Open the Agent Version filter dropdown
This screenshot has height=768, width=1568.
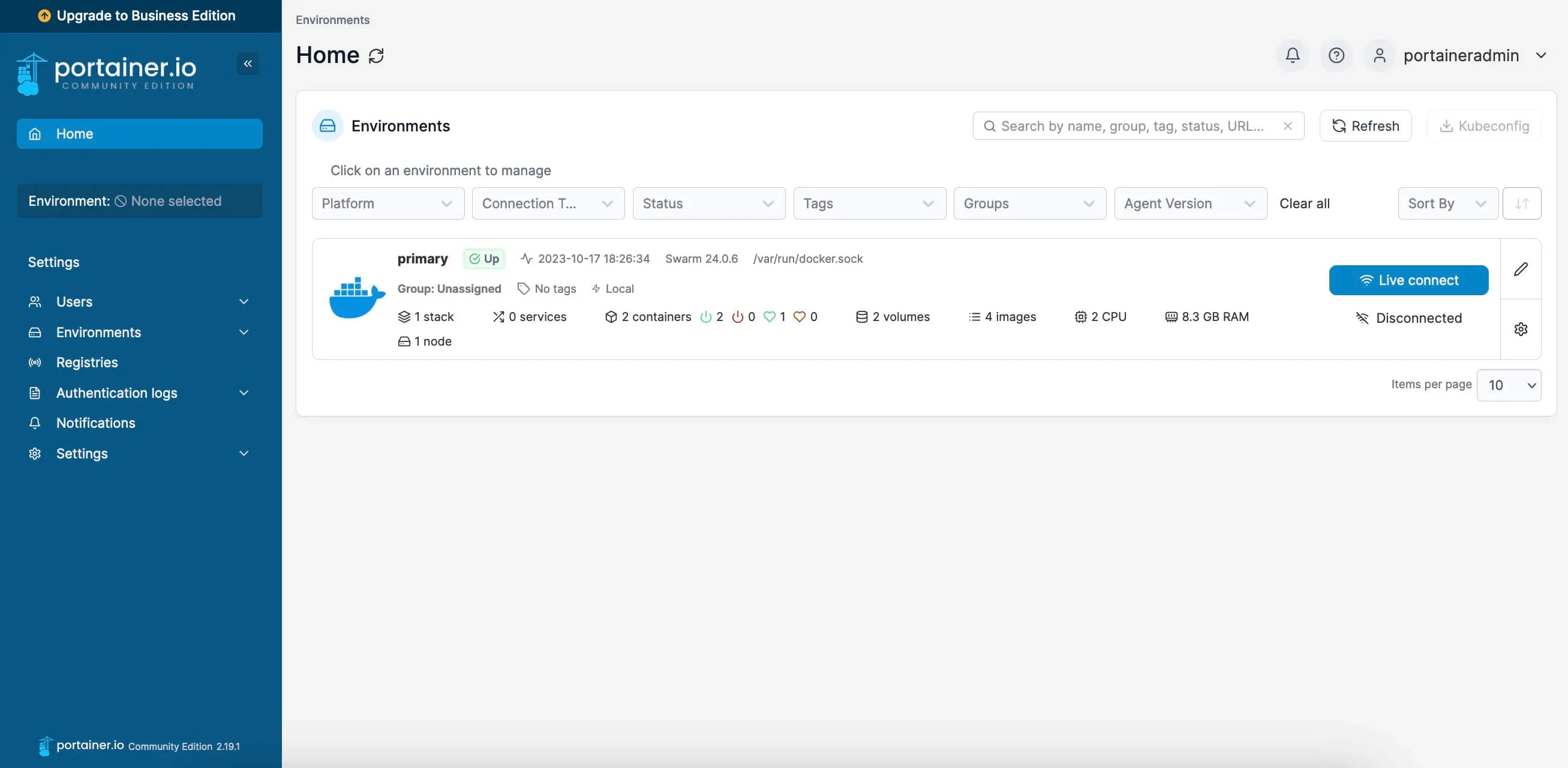point(1190,203)
